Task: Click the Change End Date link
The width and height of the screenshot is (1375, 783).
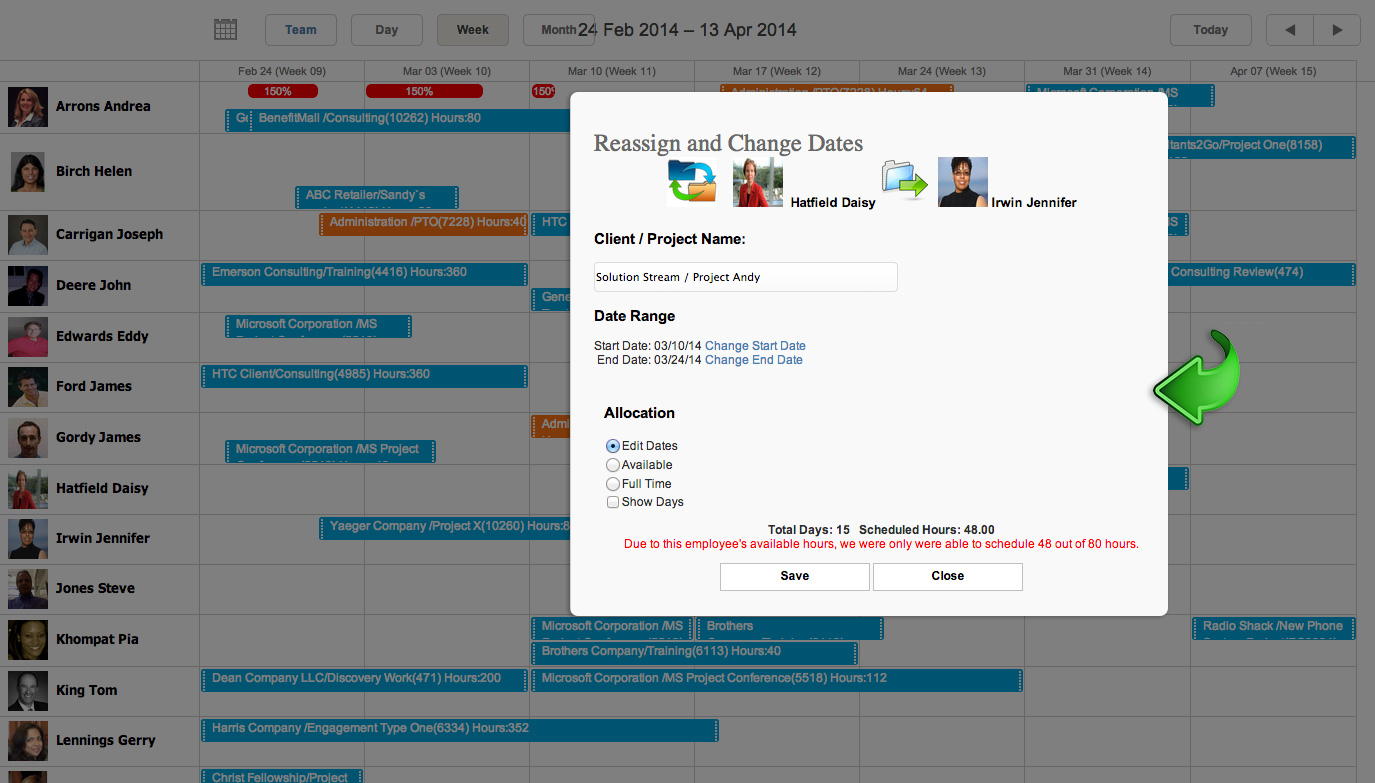Action: pyautogui.click(x=753, y=360)
